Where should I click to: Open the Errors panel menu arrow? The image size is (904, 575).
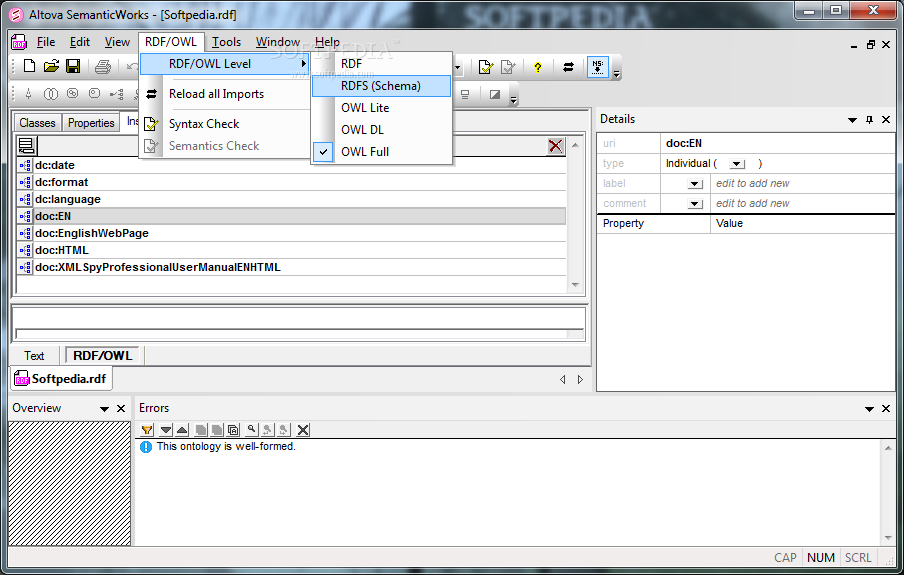[x=869, y=409]
